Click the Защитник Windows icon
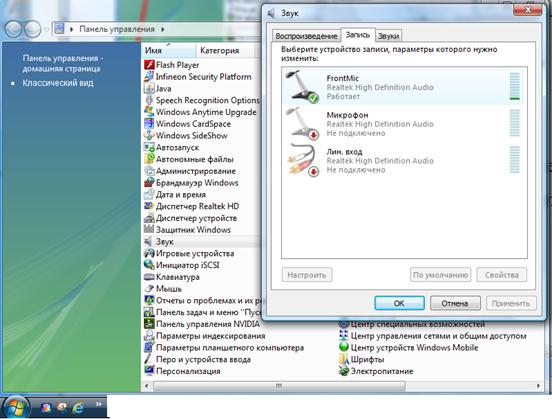The image size is (552, 419). coord(149,230)
